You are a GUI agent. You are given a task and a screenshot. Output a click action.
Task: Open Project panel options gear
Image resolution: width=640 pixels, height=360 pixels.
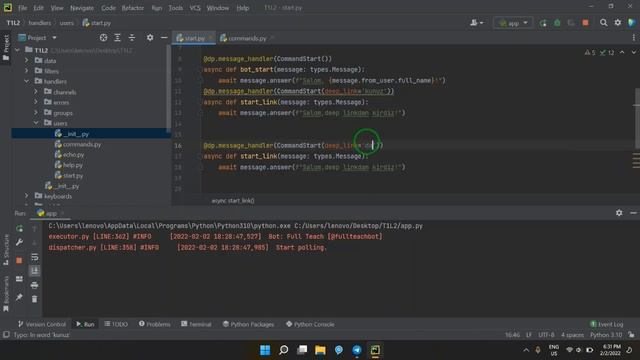point(150,38)
